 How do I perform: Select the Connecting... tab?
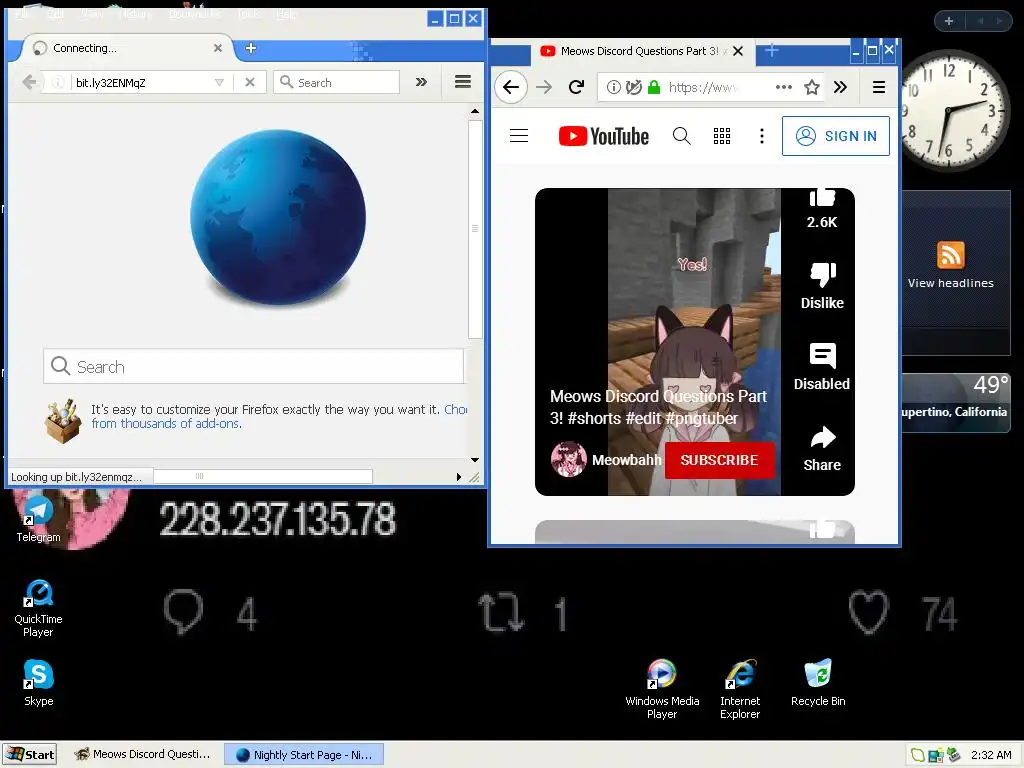point(127,48)
